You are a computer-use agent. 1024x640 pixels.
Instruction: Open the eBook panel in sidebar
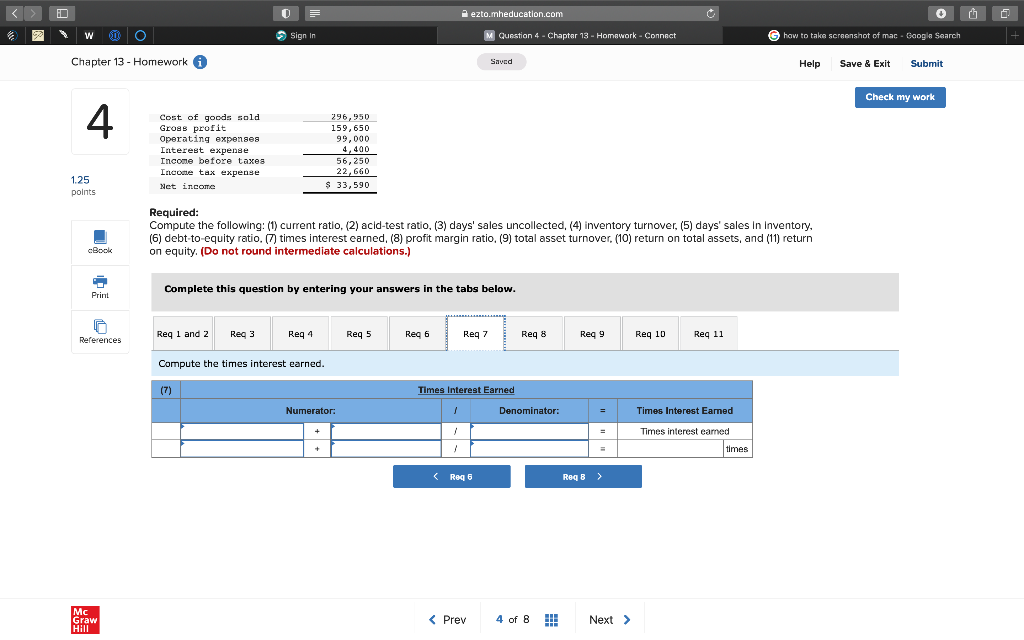(99, 242)
